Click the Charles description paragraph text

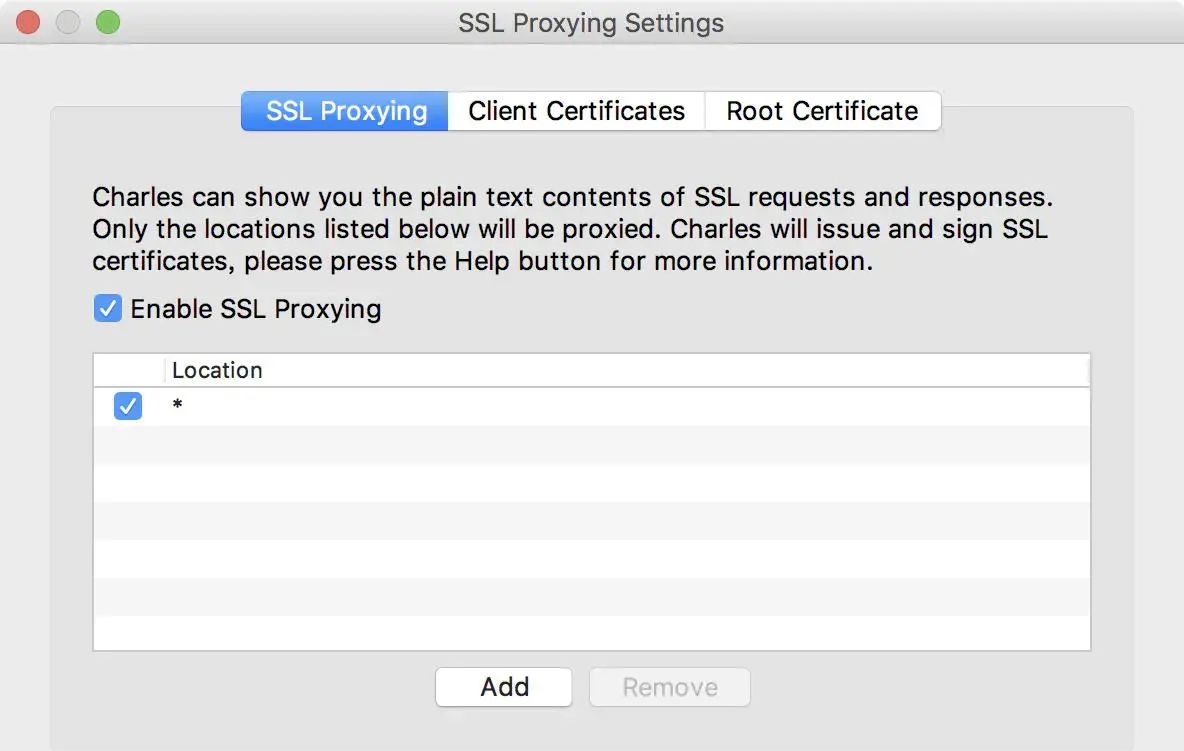[x=570, y=228]
